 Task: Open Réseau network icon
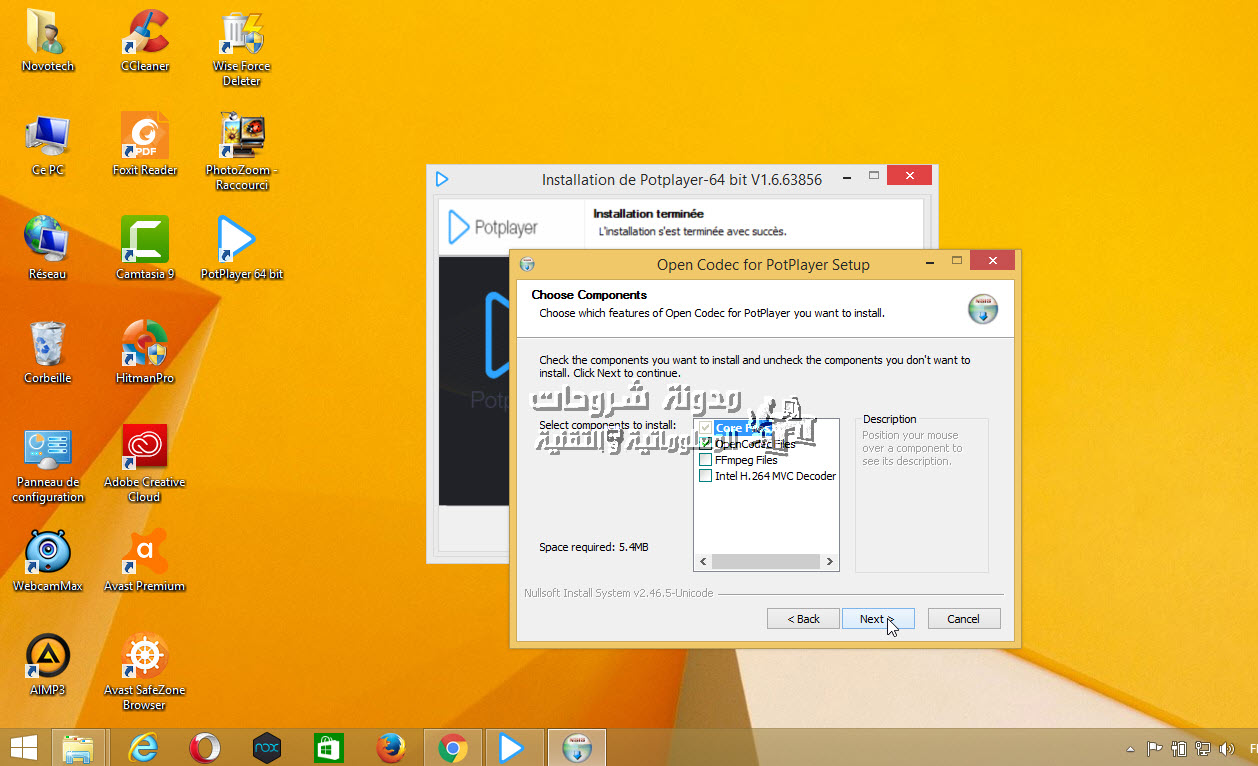tap(47, 248)
